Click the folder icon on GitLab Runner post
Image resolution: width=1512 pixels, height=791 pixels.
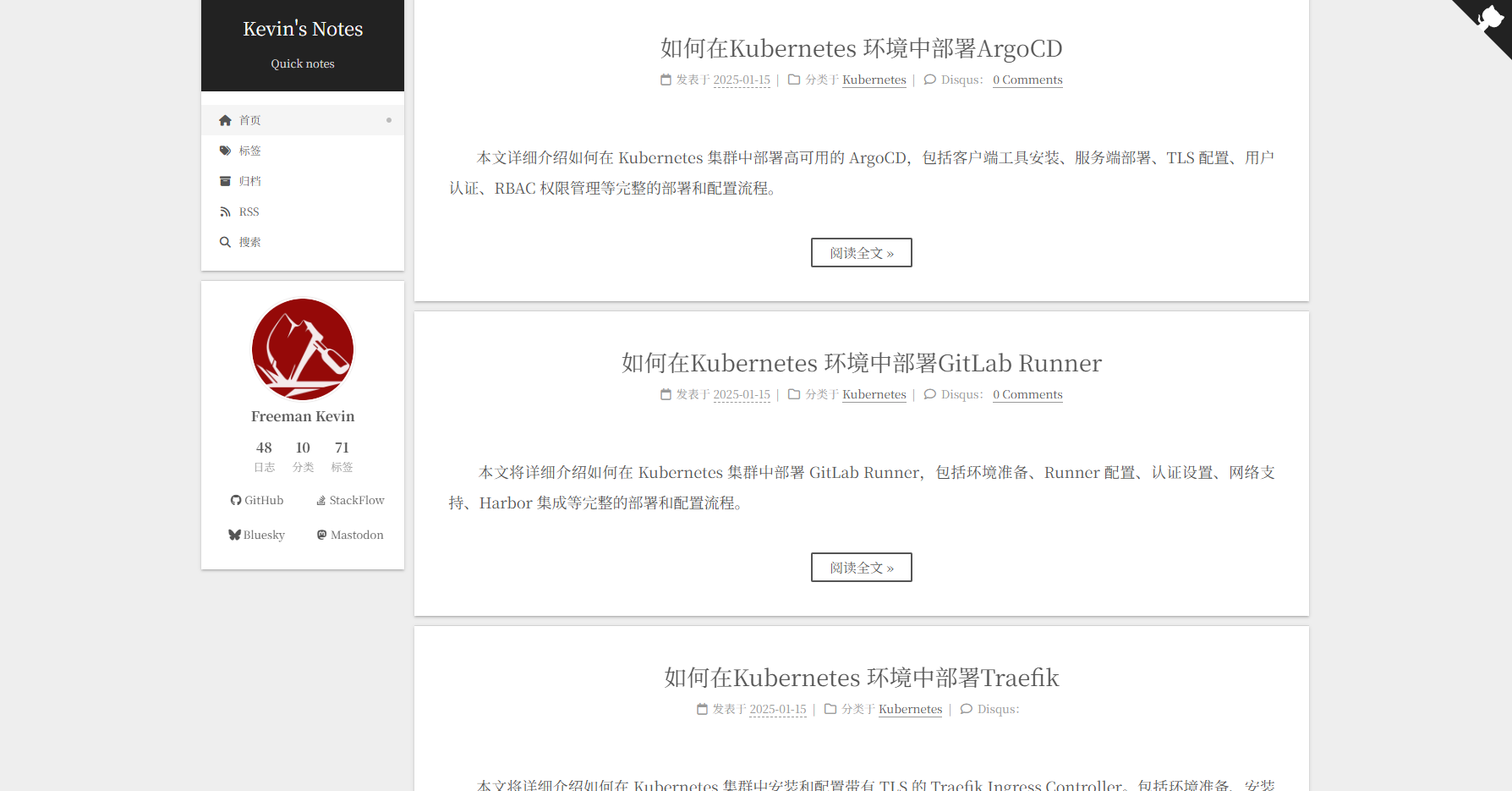(794, 394)
